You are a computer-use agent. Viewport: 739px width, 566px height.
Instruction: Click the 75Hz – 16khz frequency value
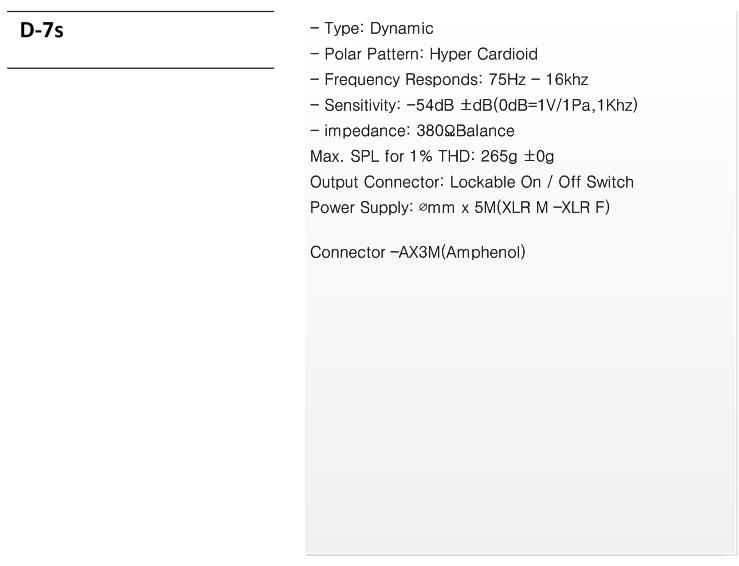click(x=538, y=80)
